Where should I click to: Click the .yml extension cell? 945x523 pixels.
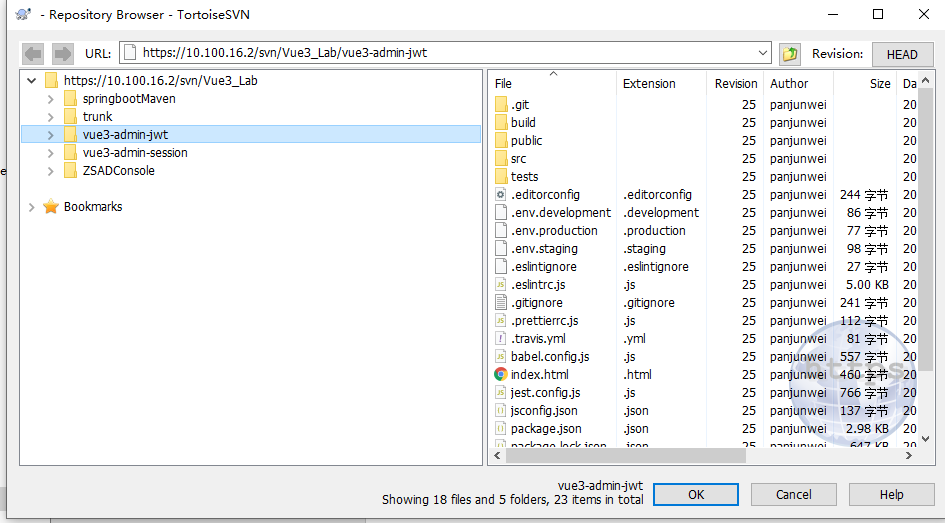point(635,339)
